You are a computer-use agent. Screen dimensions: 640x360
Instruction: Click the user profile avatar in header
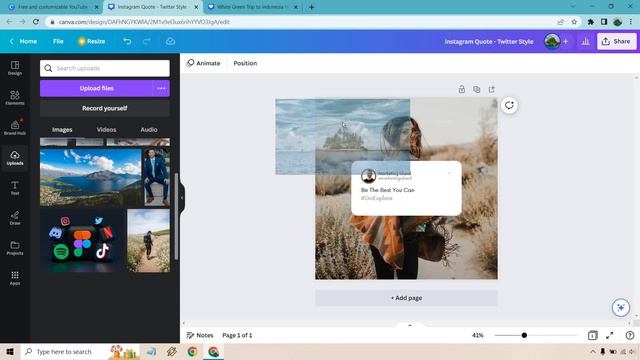coord(552,41)
